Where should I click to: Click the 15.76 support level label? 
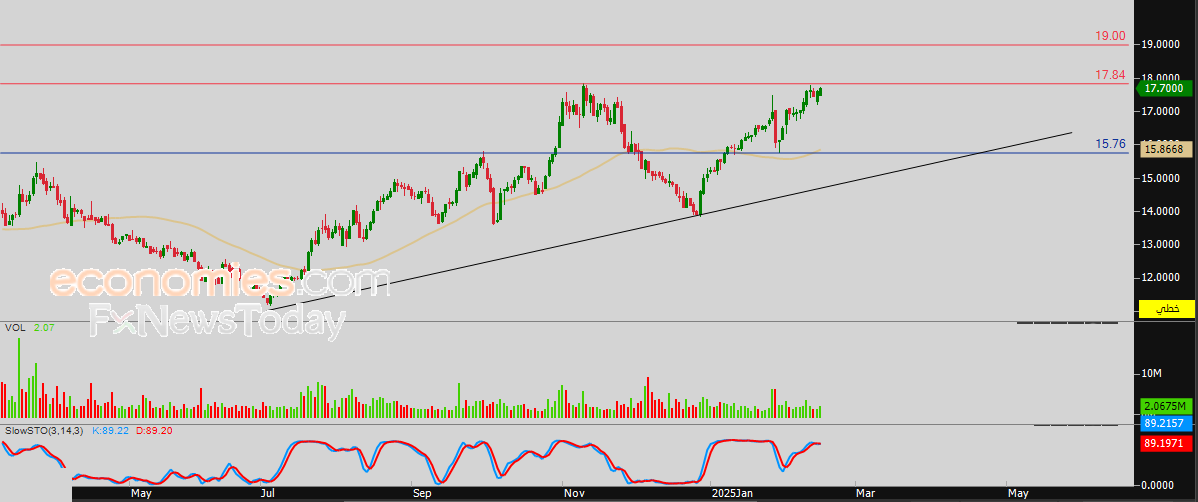1110,143
